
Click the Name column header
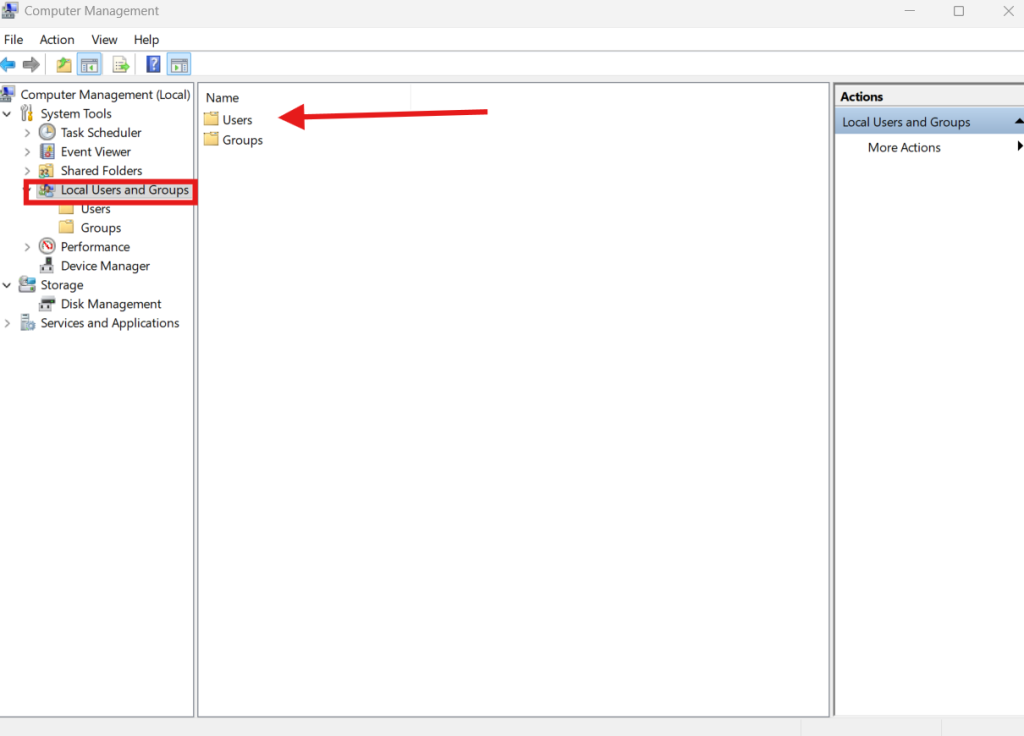[x=221, y=97]
